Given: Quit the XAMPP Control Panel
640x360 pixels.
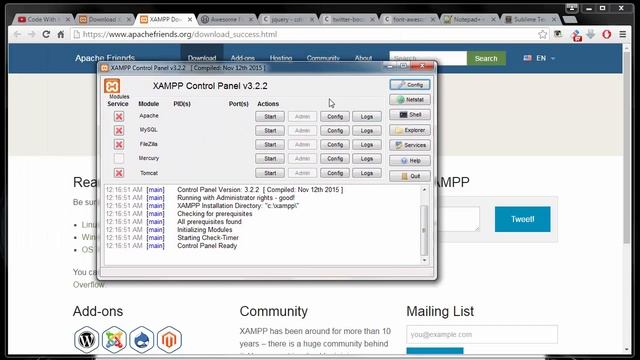Looking at the screenshot, I should point(410,176).
